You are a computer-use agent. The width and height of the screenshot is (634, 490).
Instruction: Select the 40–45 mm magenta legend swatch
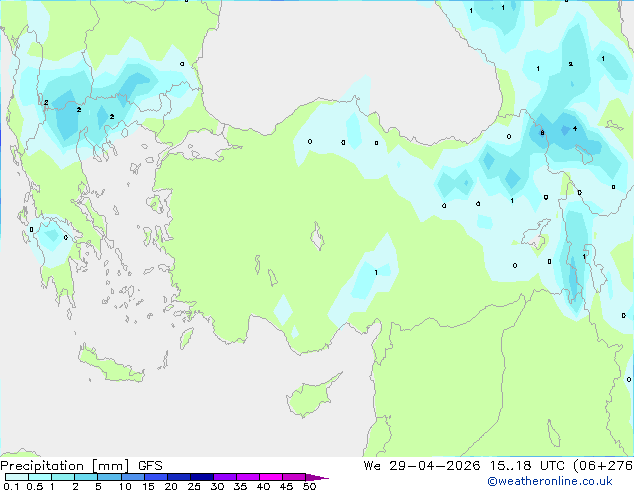point(271,477)
